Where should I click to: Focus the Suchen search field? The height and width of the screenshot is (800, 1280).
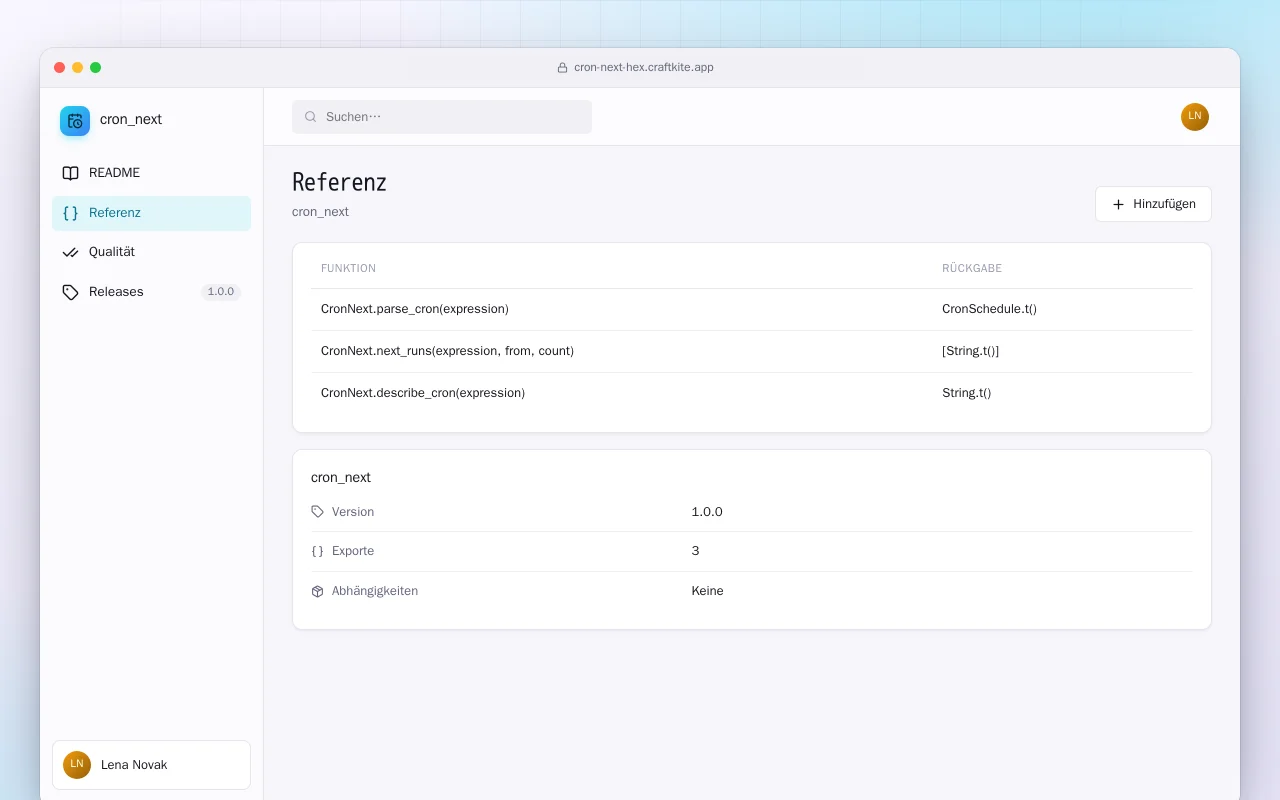point(442,117)
